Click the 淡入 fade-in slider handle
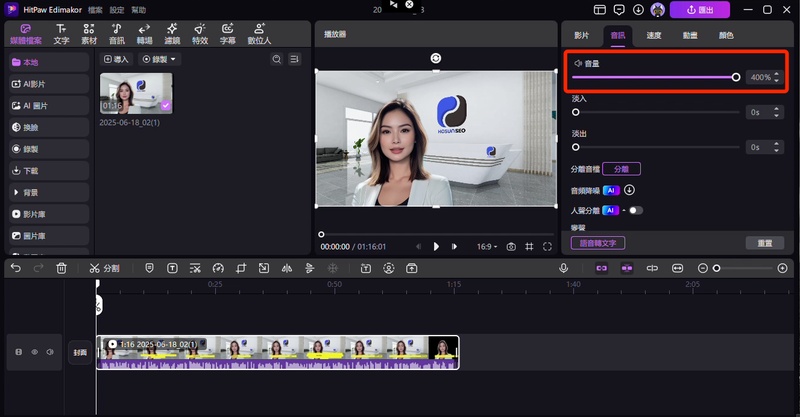800x417 pixels. (x=576, y=112)
